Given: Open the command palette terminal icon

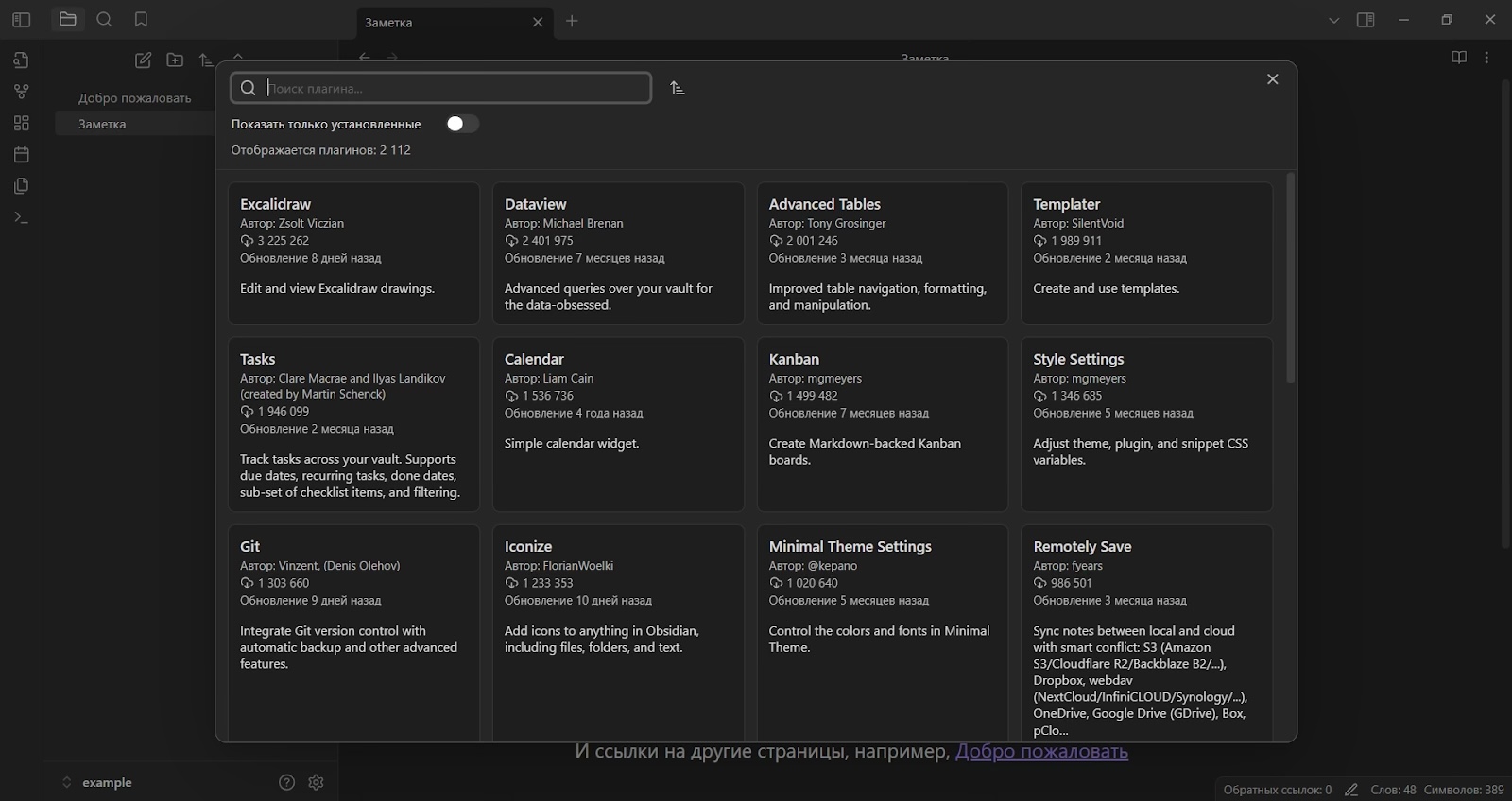Looking at the screenshot, I should 22,217.
